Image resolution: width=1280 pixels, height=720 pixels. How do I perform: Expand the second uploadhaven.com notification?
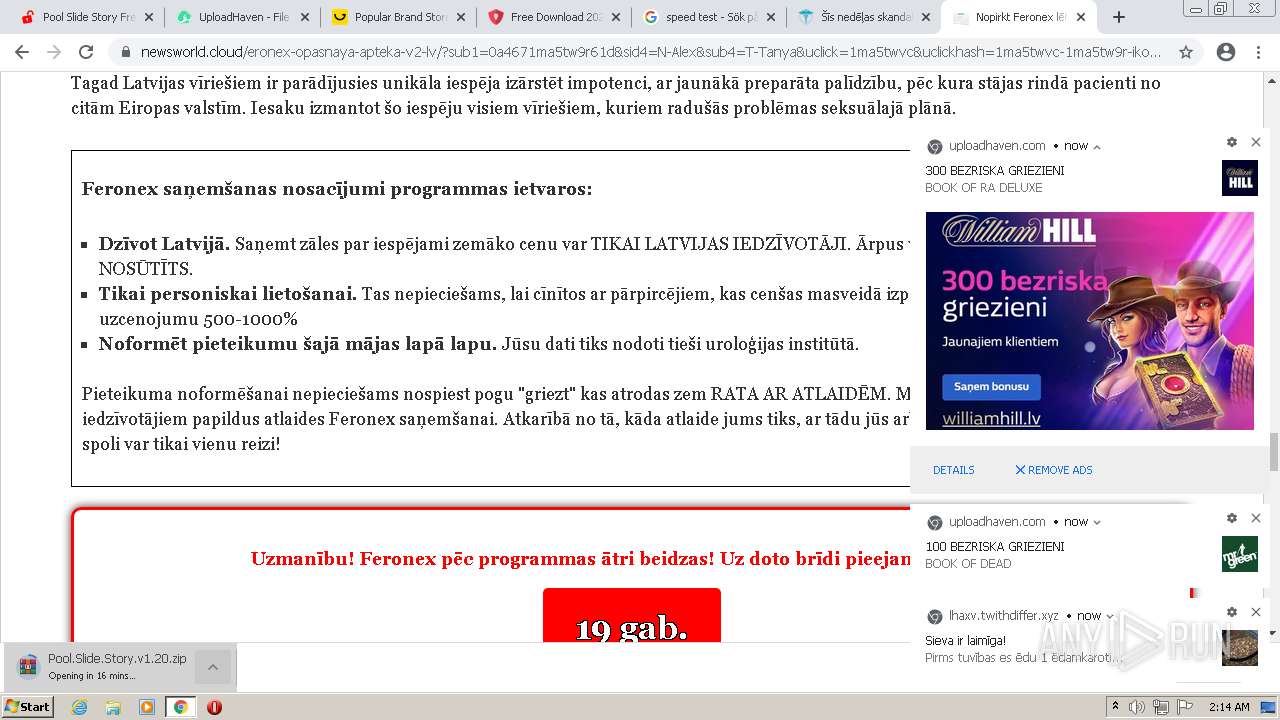point(1097,522)
